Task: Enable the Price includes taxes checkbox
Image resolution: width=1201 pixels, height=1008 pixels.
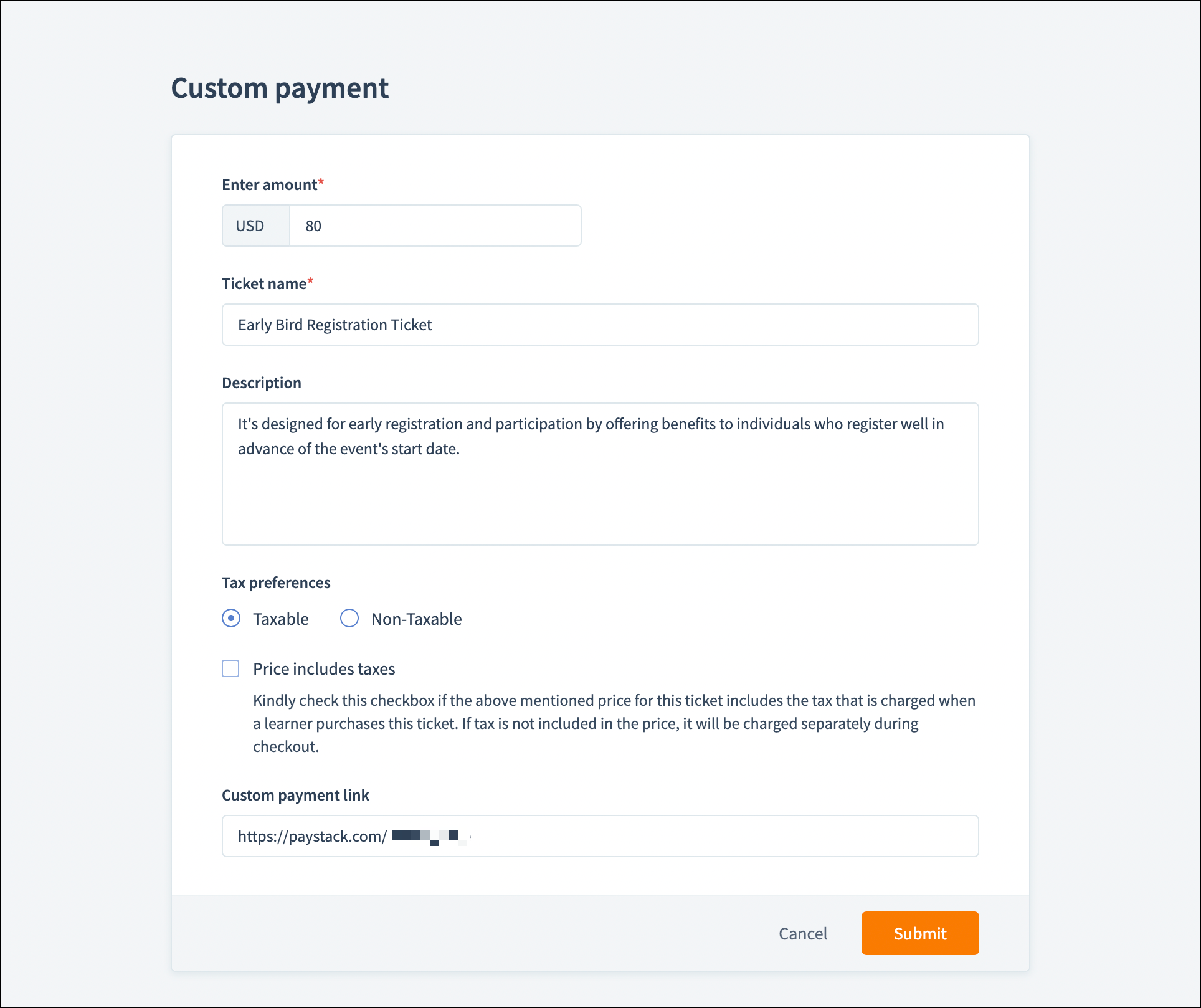Action: point(231,668)
